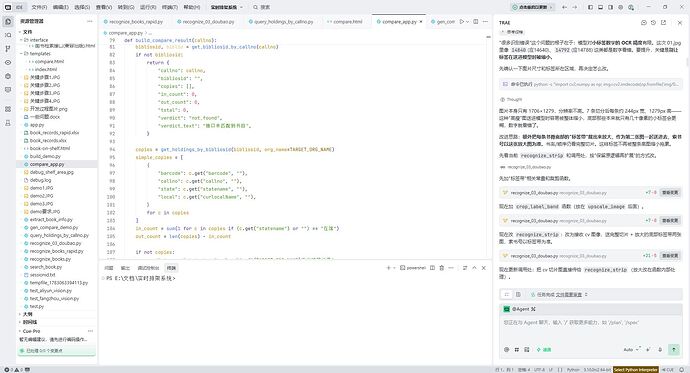
Task: Open test_aliyun_vision.py in explorer
Action: (51, 291)
